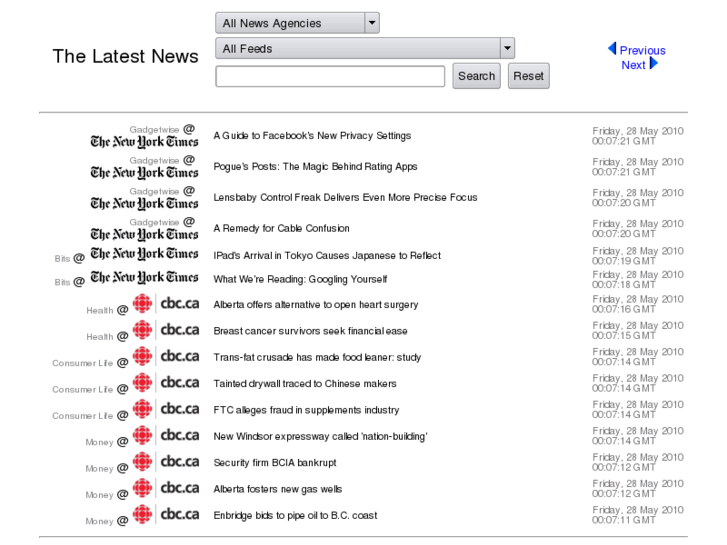Viewport: 727px width, 545px height.
Task: Click CBC logo beside New Windsor expressway article
Action: click(x=166, y=436)
